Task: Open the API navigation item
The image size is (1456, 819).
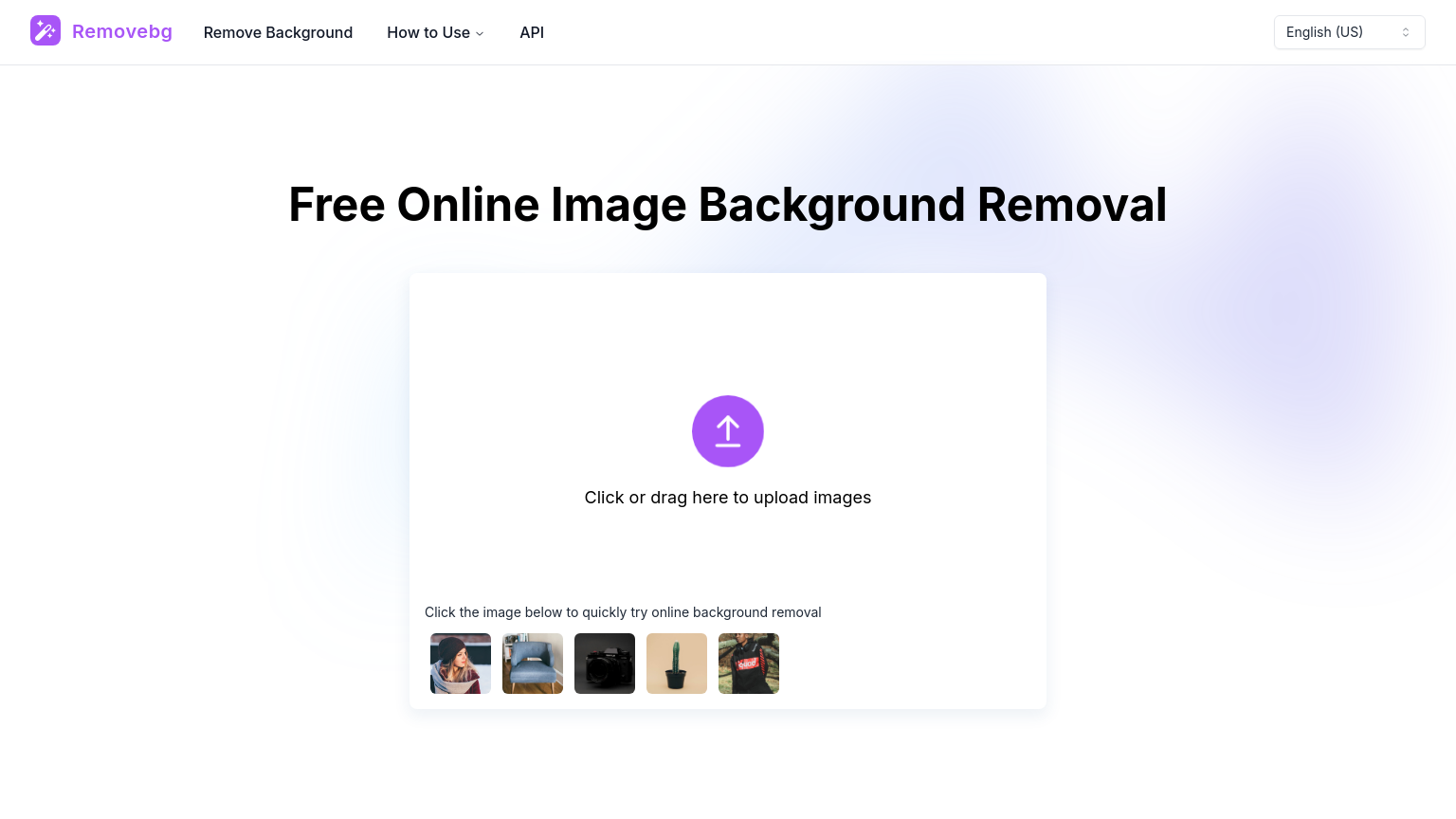Action: coord(532,32)
